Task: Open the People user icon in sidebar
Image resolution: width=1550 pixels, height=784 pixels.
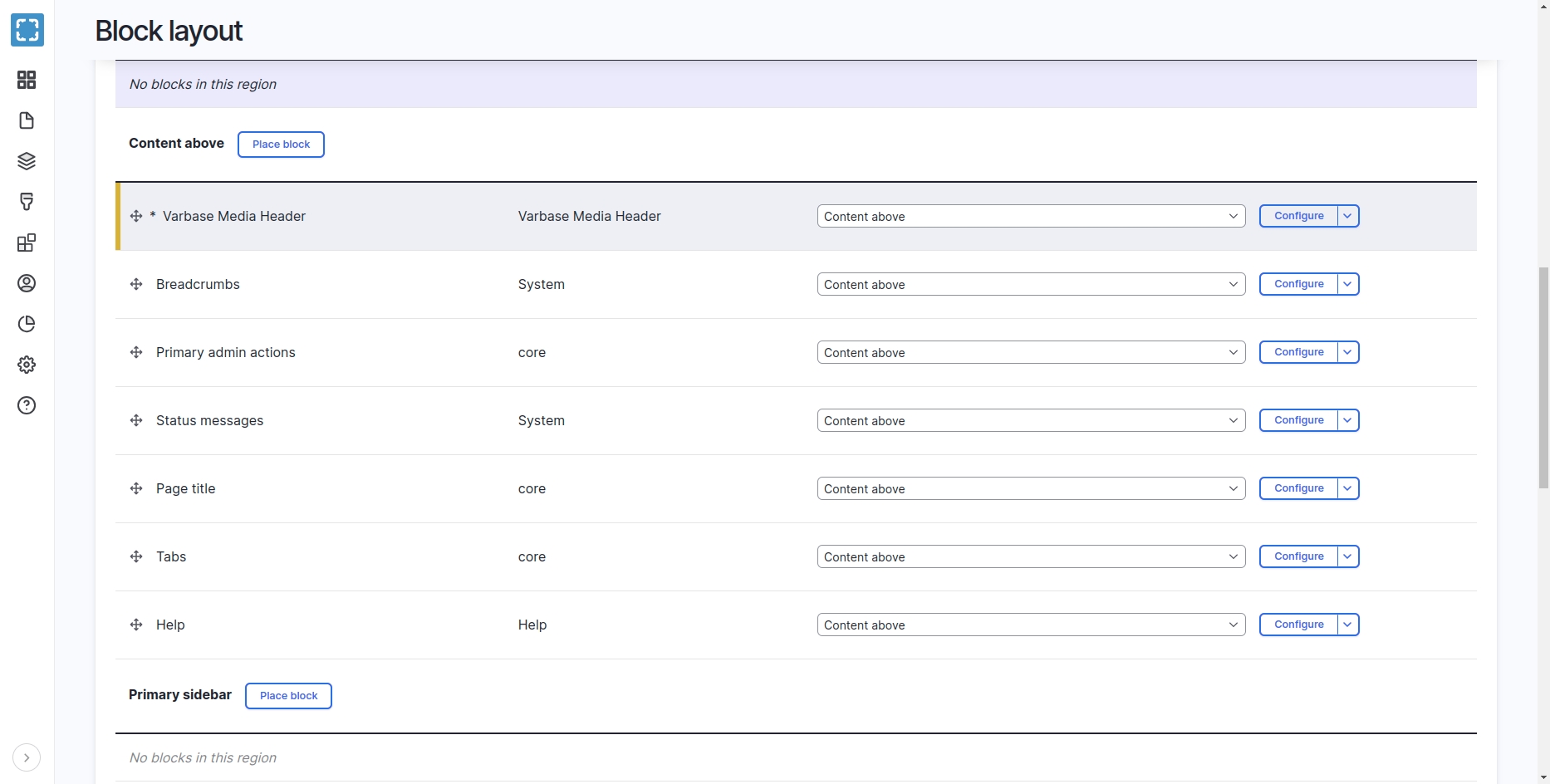Action: (27, 283)
